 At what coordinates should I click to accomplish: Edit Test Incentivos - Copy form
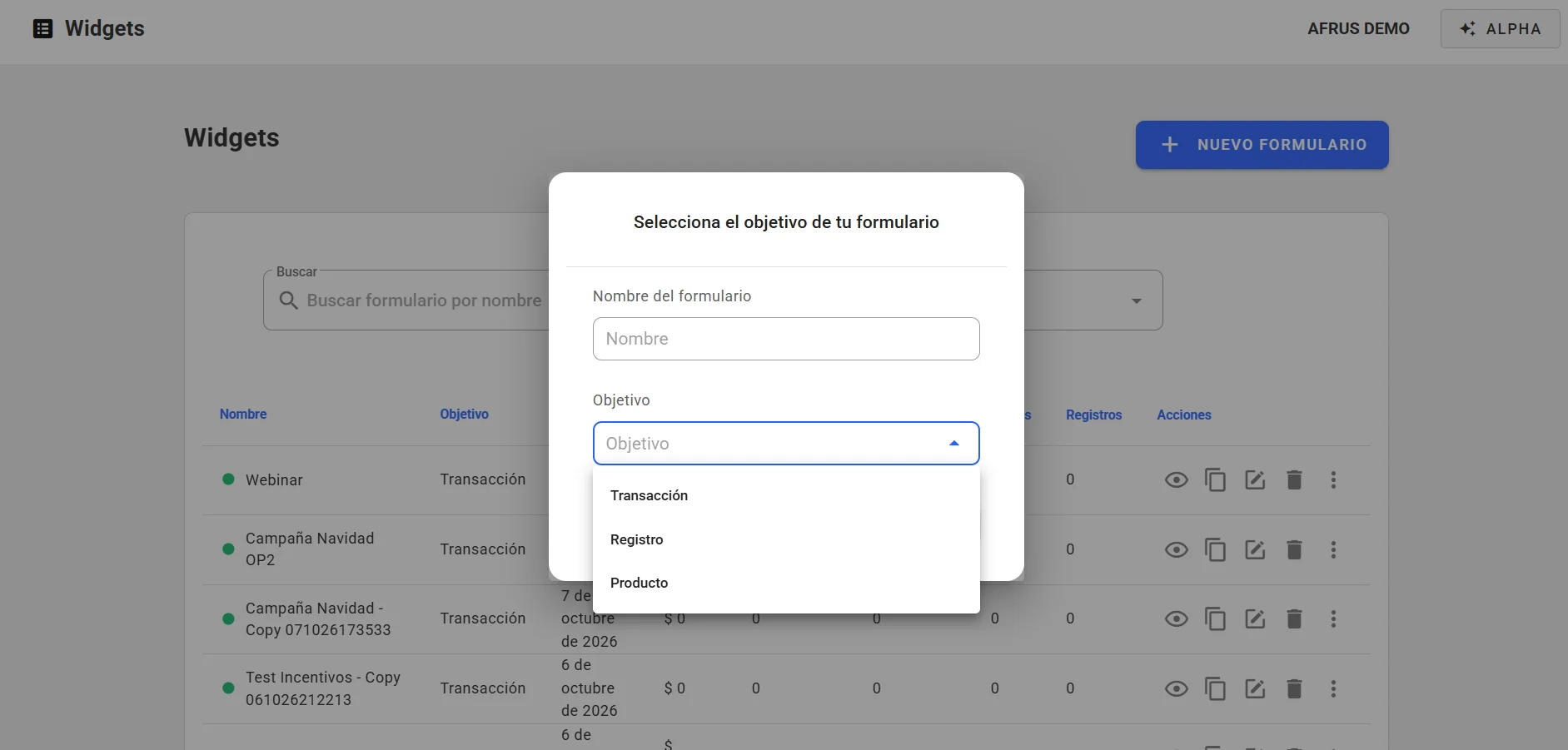[x=1255, y=688]
